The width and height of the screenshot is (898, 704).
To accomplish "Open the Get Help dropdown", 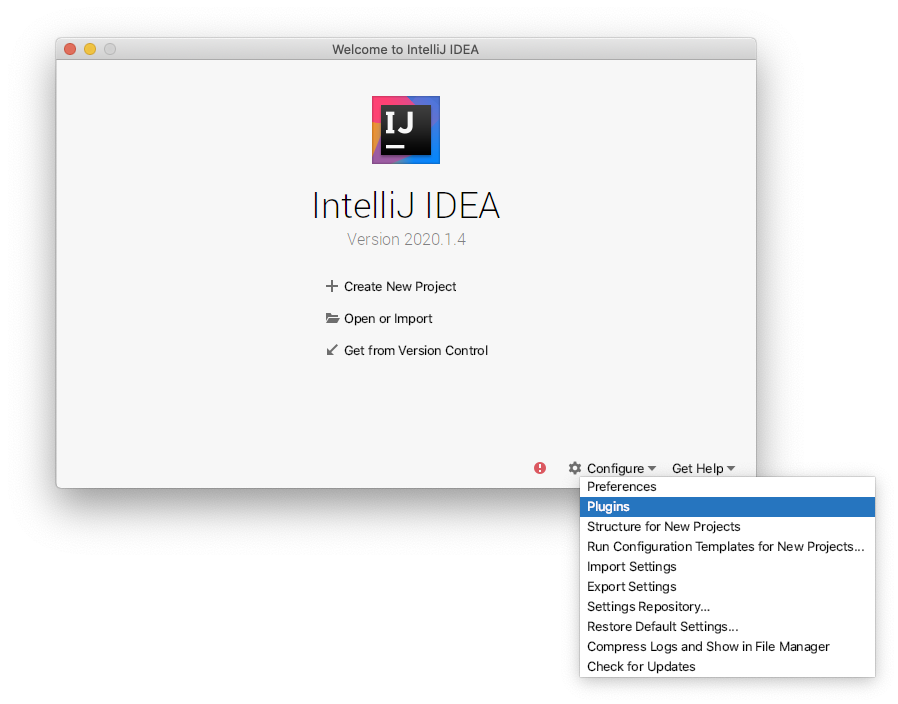I will (x=703, y=469).
